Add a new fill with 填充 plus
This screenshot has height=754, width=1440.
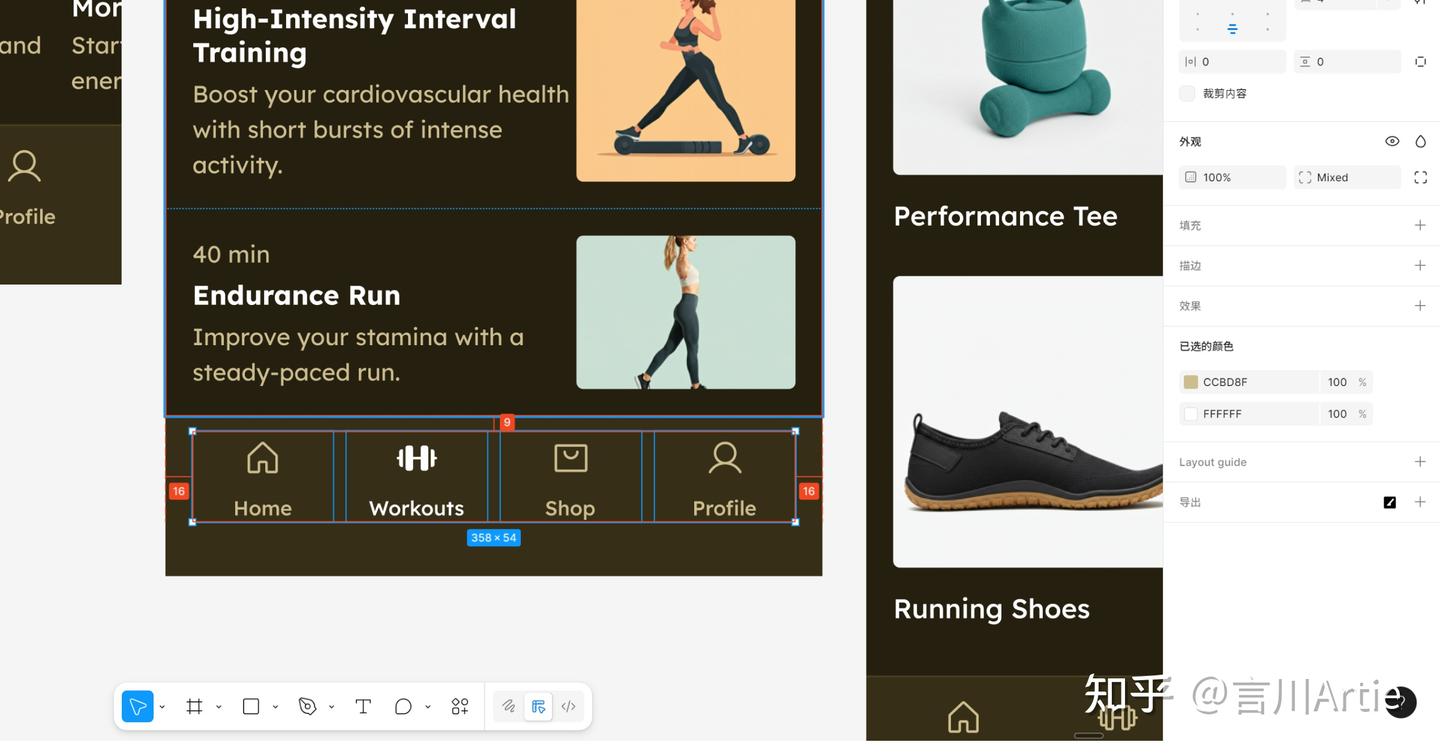(1420, 225)
